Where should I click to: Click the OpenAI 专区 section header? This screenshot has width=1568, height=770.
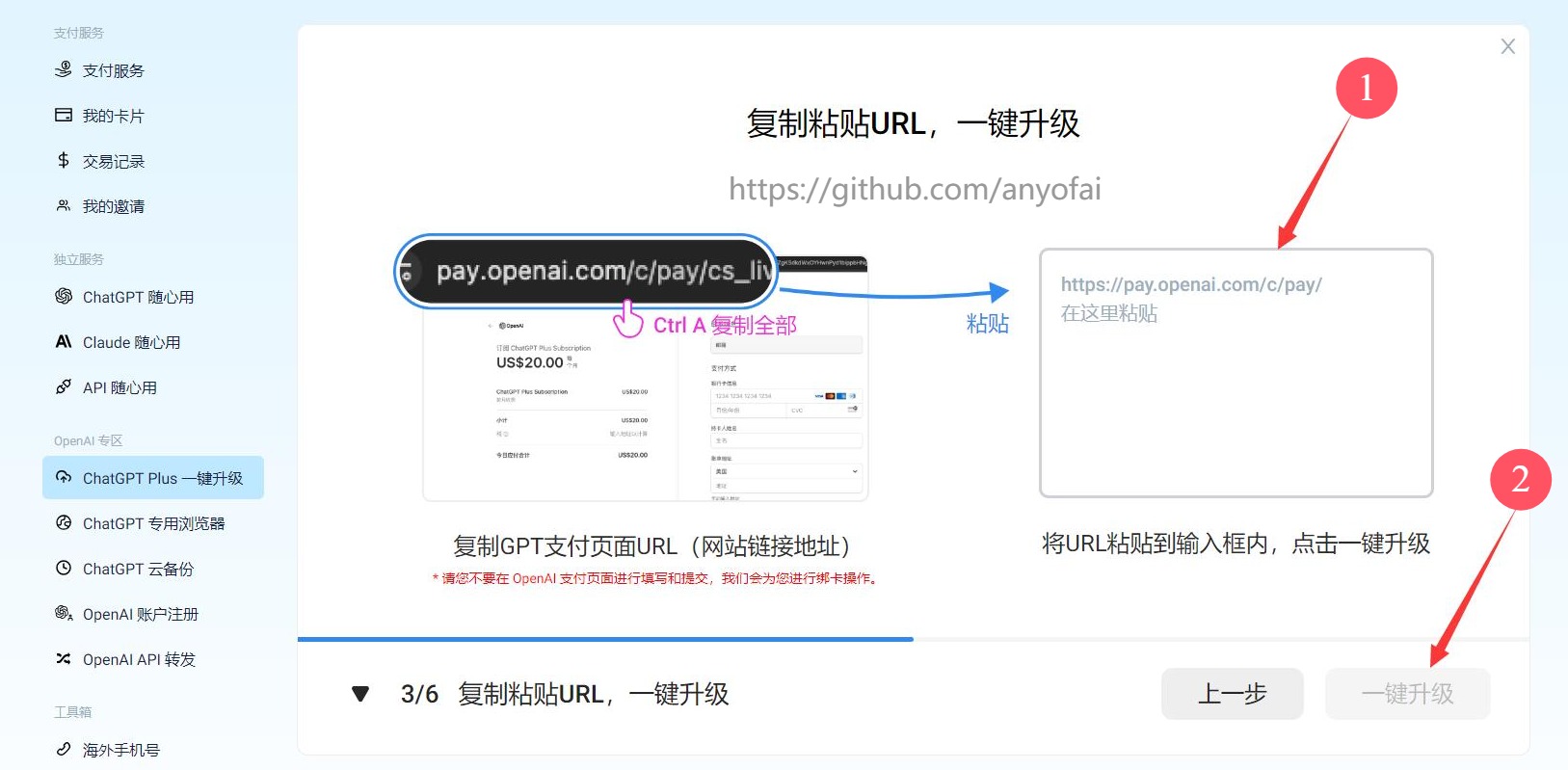pos(88,440)
